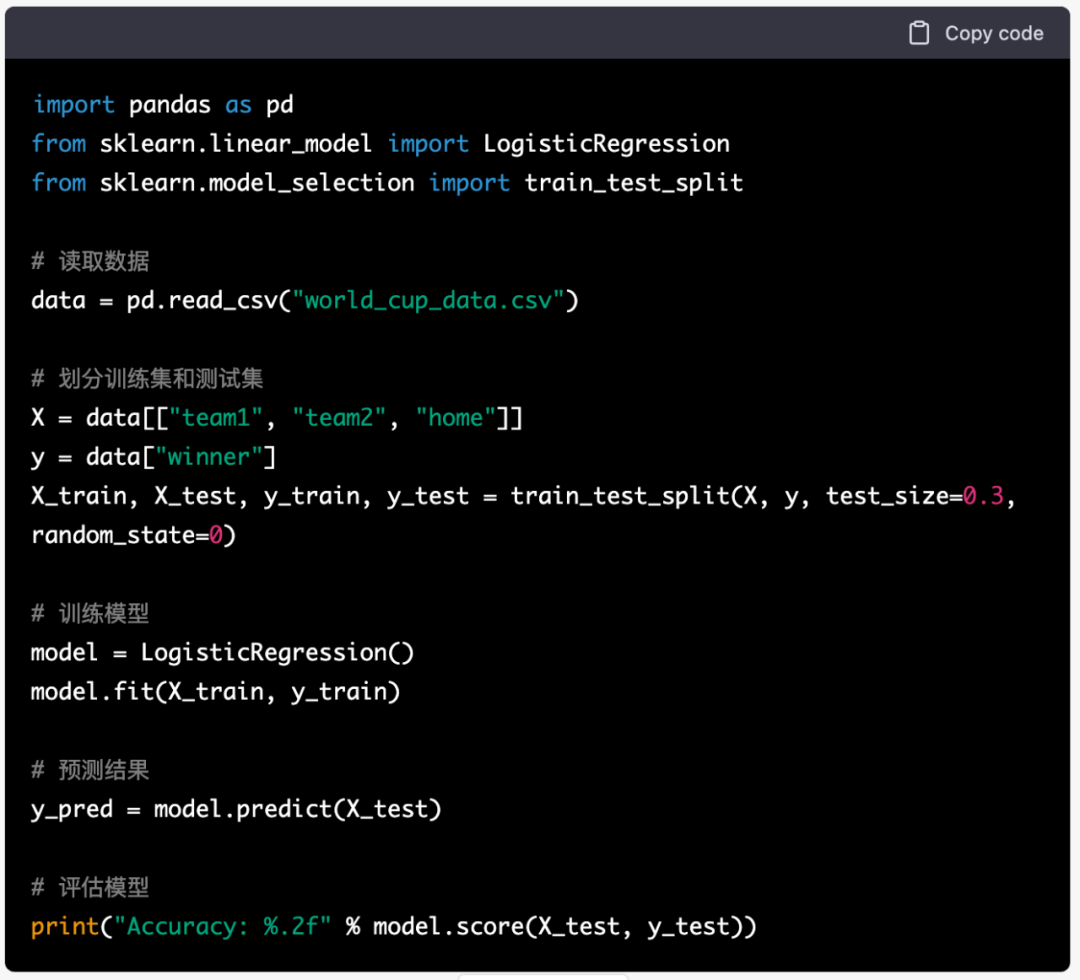Click the string "winner"
1080x980 pixels.
209,457
